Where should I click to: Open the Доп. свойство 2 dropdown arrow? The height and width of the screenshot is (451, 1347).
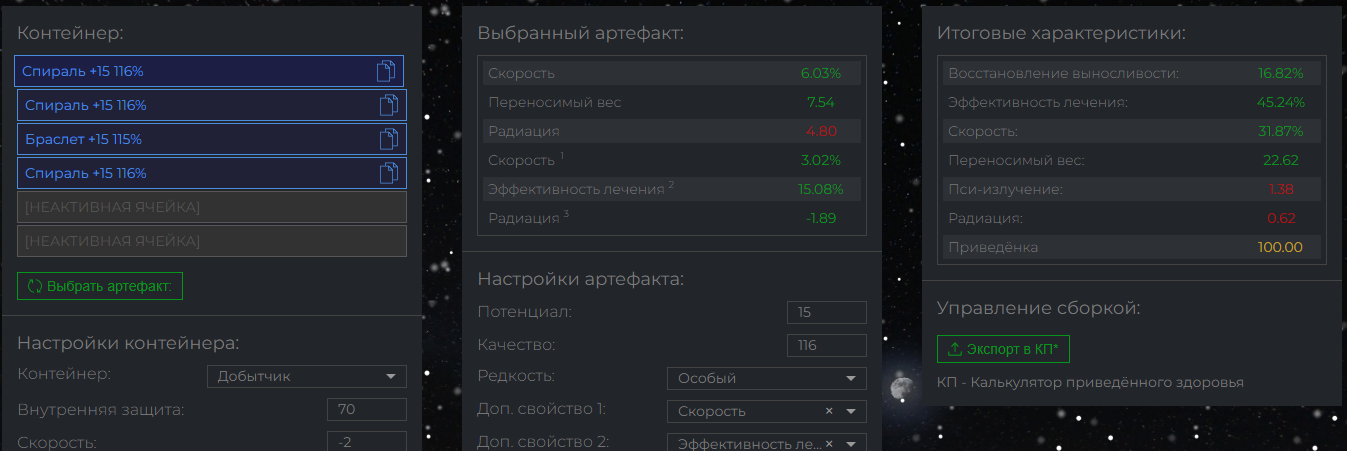tap(851, 443)
